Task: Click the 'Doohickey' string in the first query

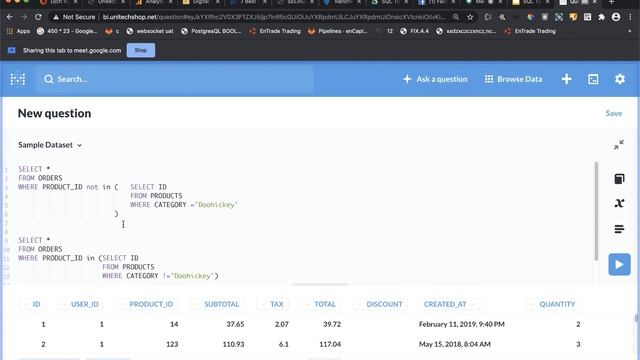Action: (216, 204)
